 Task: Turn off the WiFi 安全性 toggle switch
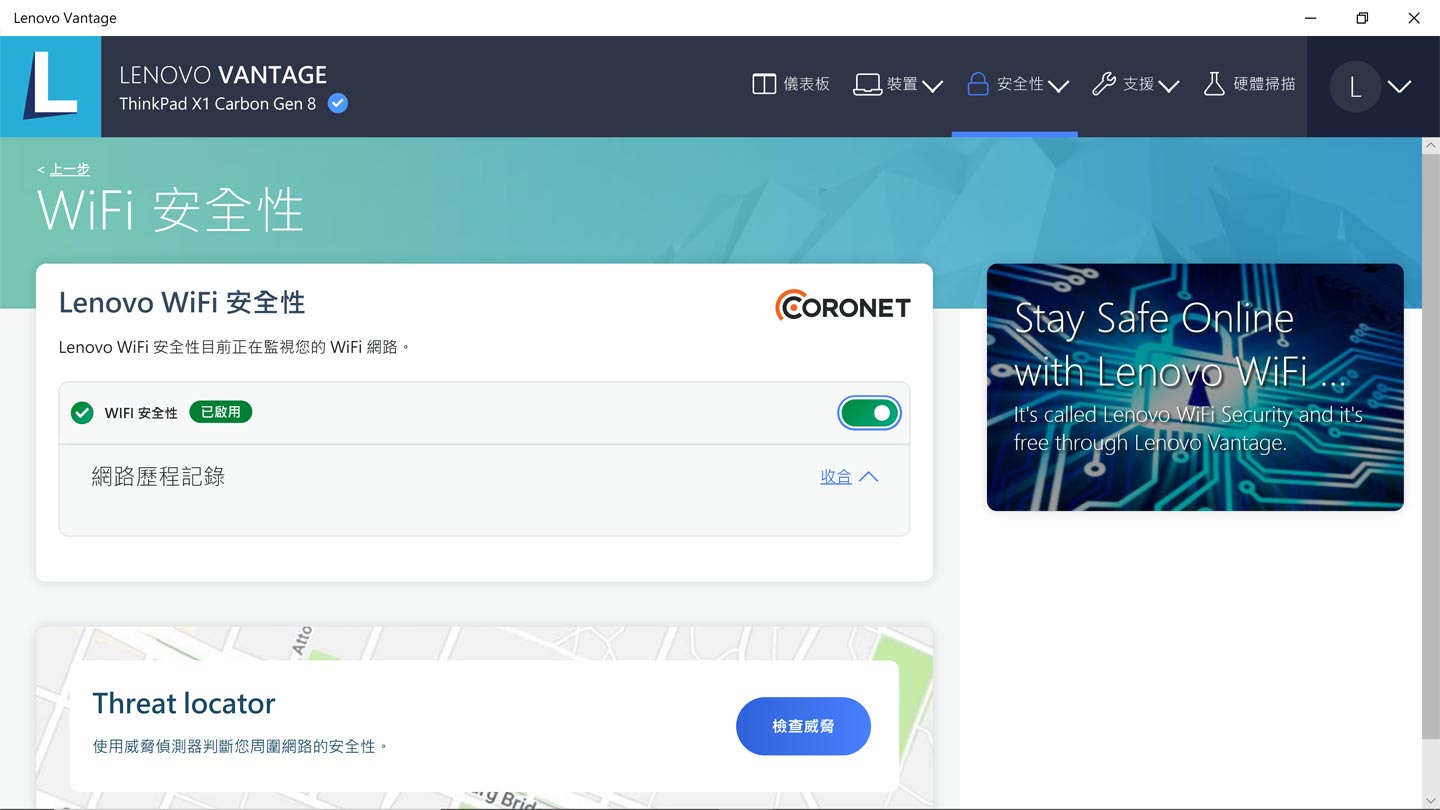[x=869, y=413]
